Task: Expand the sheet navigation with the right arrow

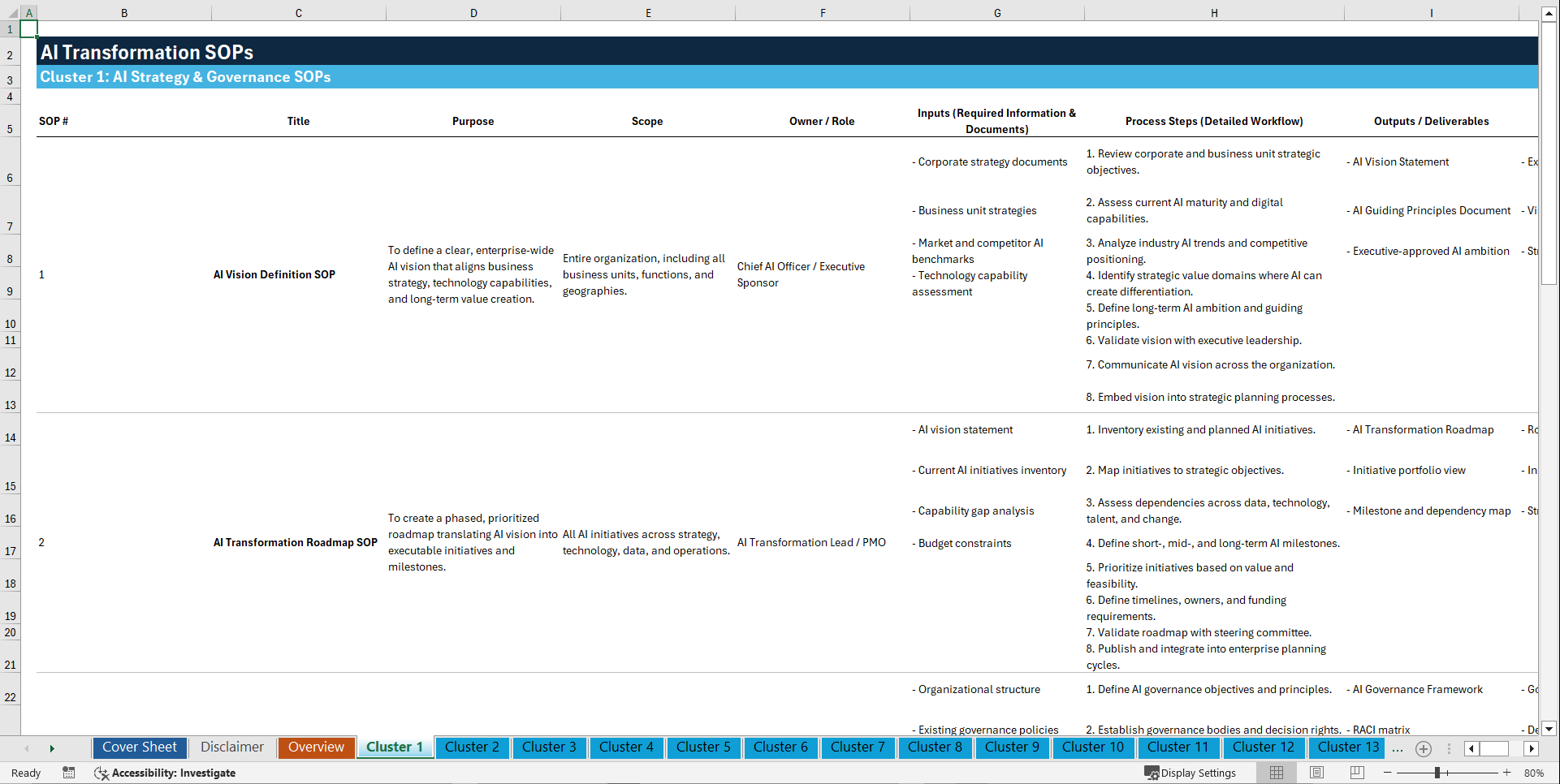Action: click(52, 748)
